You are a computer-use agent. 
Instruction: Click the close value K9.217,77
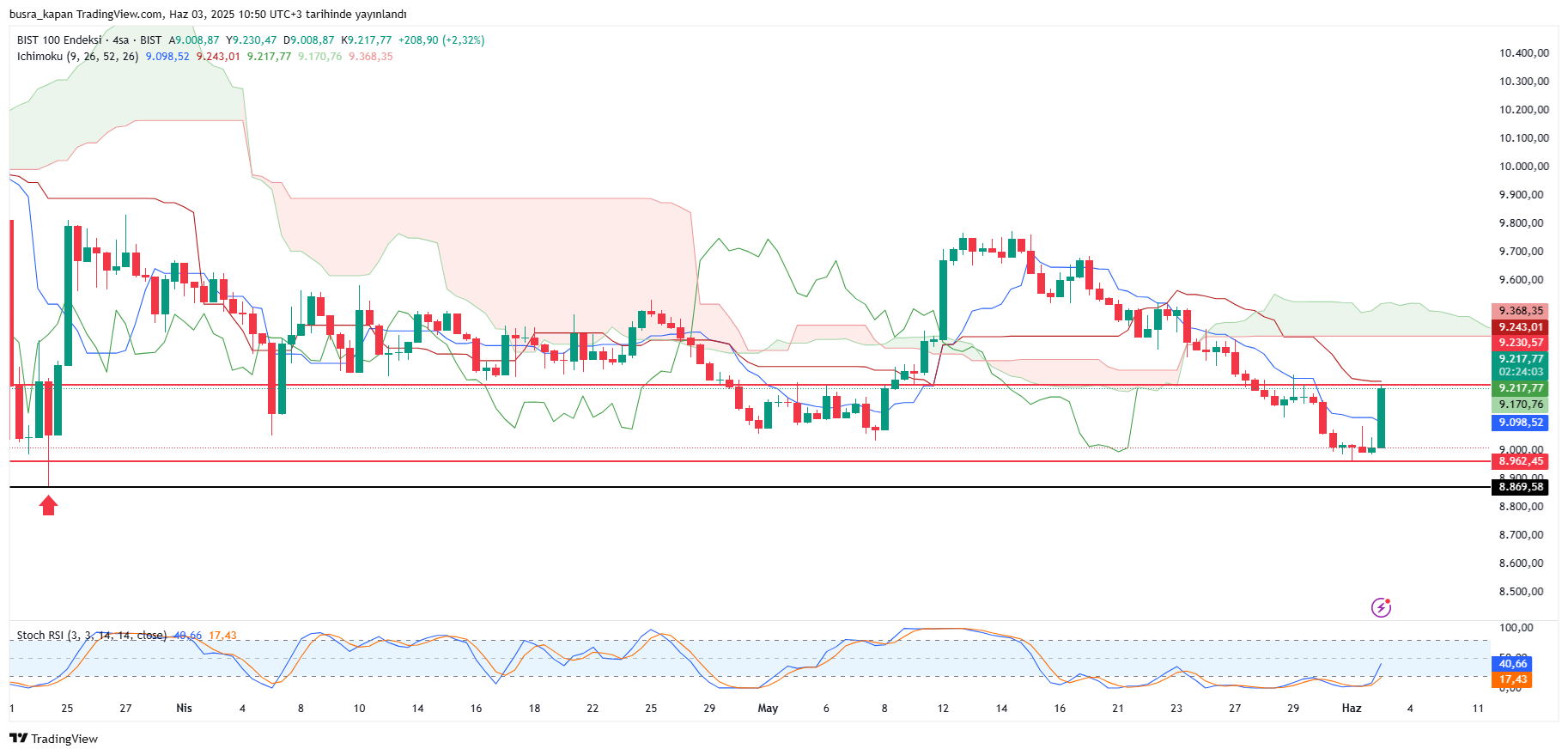[x=367, y=40]
